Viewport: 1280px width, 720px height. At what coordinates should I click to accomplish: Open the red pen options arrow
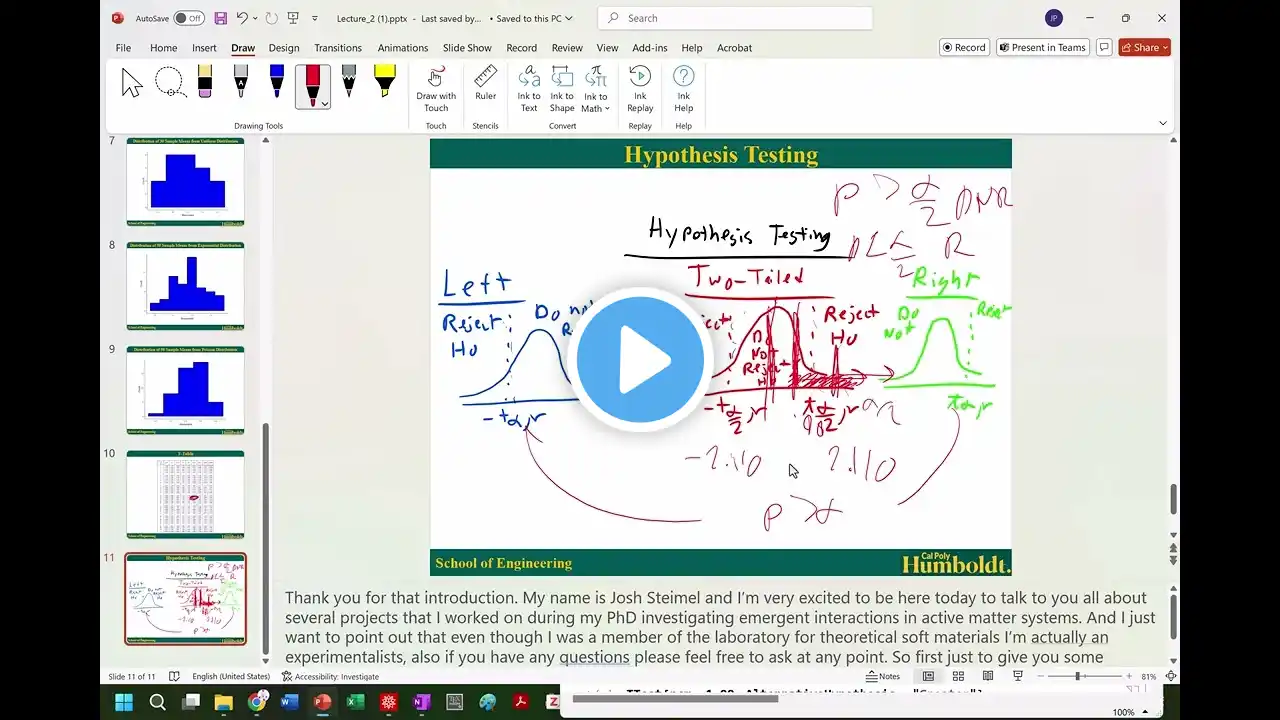click(325, 104)
